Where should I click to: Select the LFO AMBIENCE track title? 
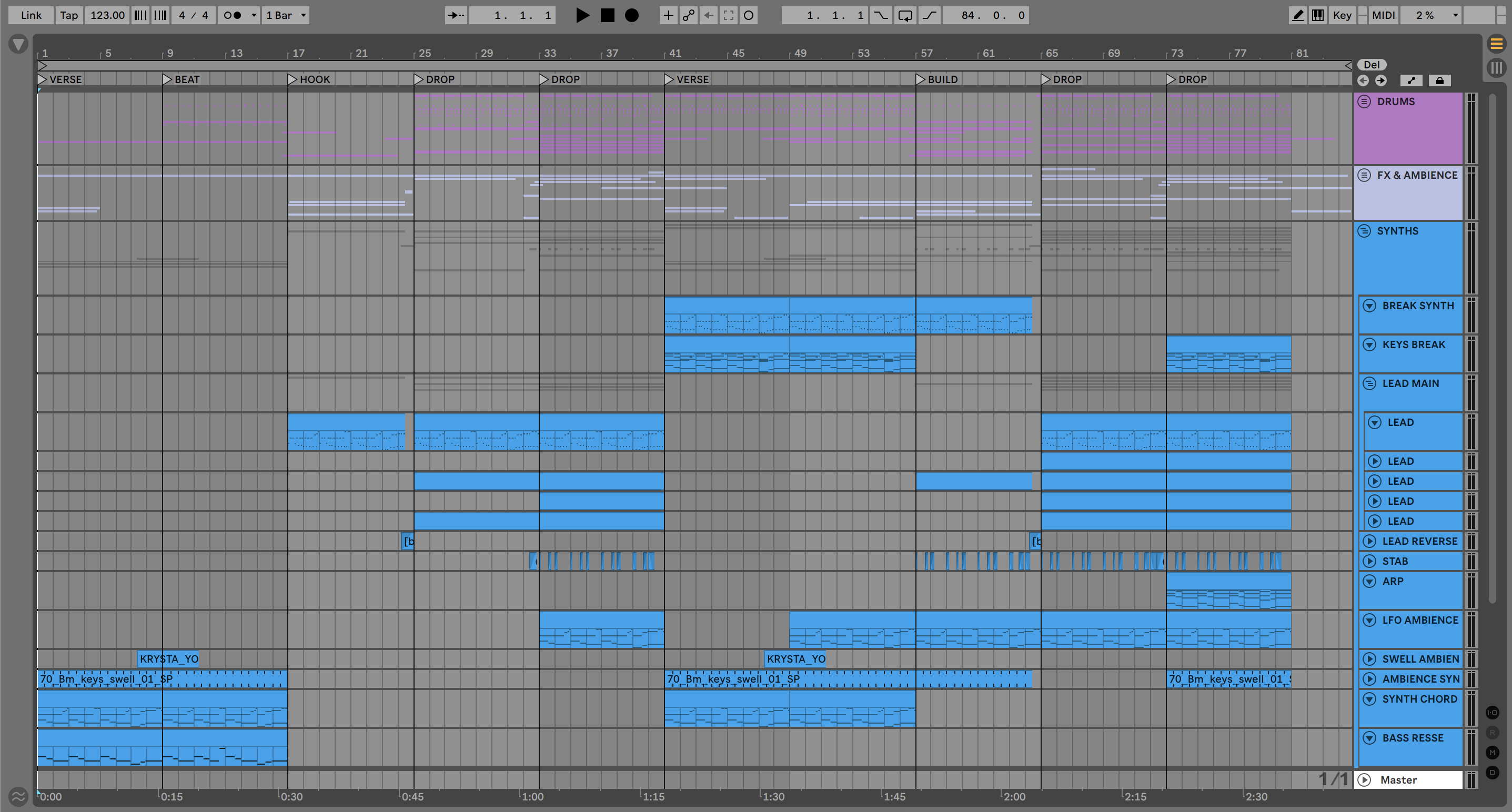pyautogui.click(x=1420, y=620)
